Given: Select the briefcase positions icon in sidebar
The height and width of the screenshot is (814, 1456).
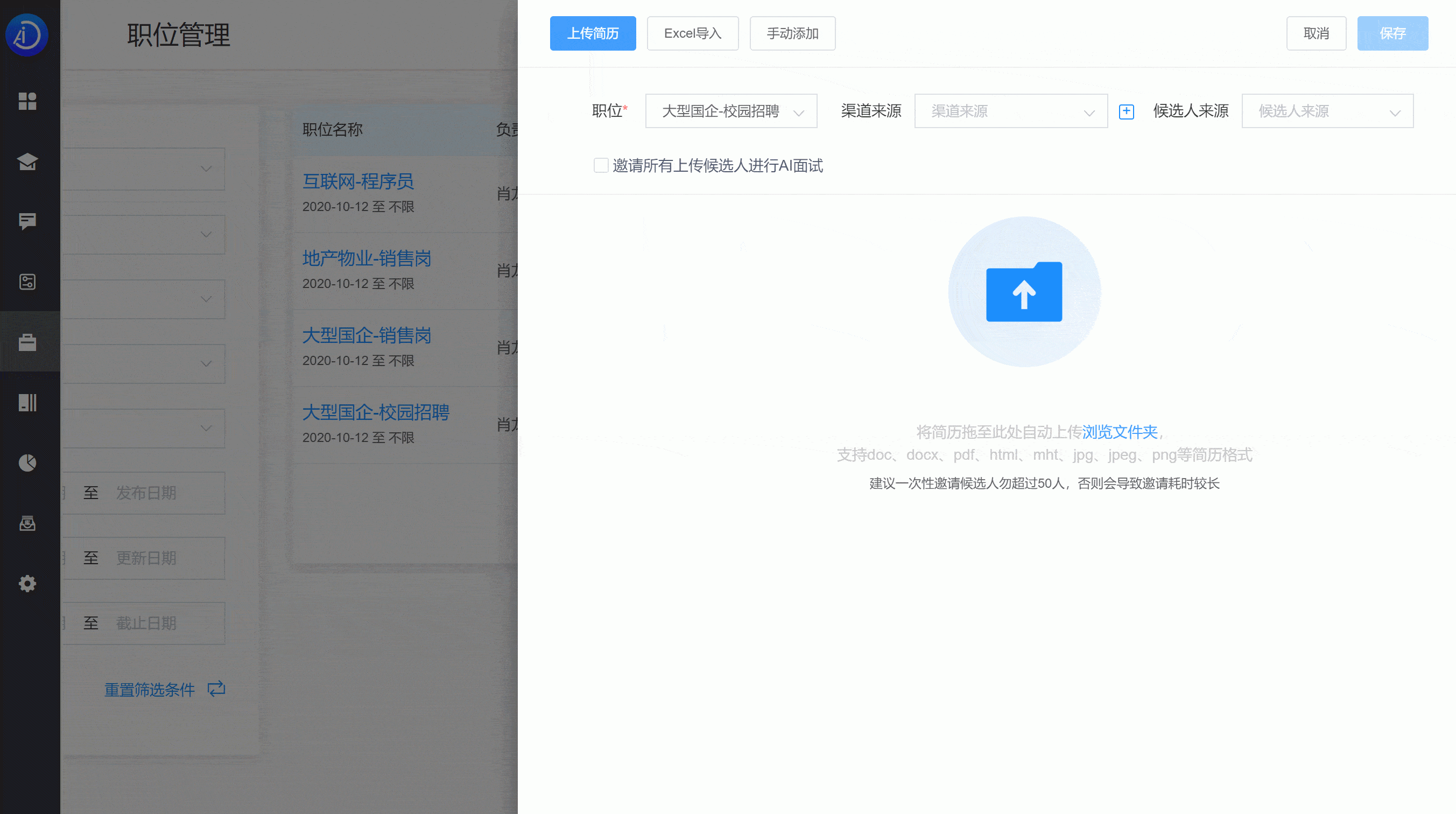Looking at the screenshot, I should coord(27,342).
